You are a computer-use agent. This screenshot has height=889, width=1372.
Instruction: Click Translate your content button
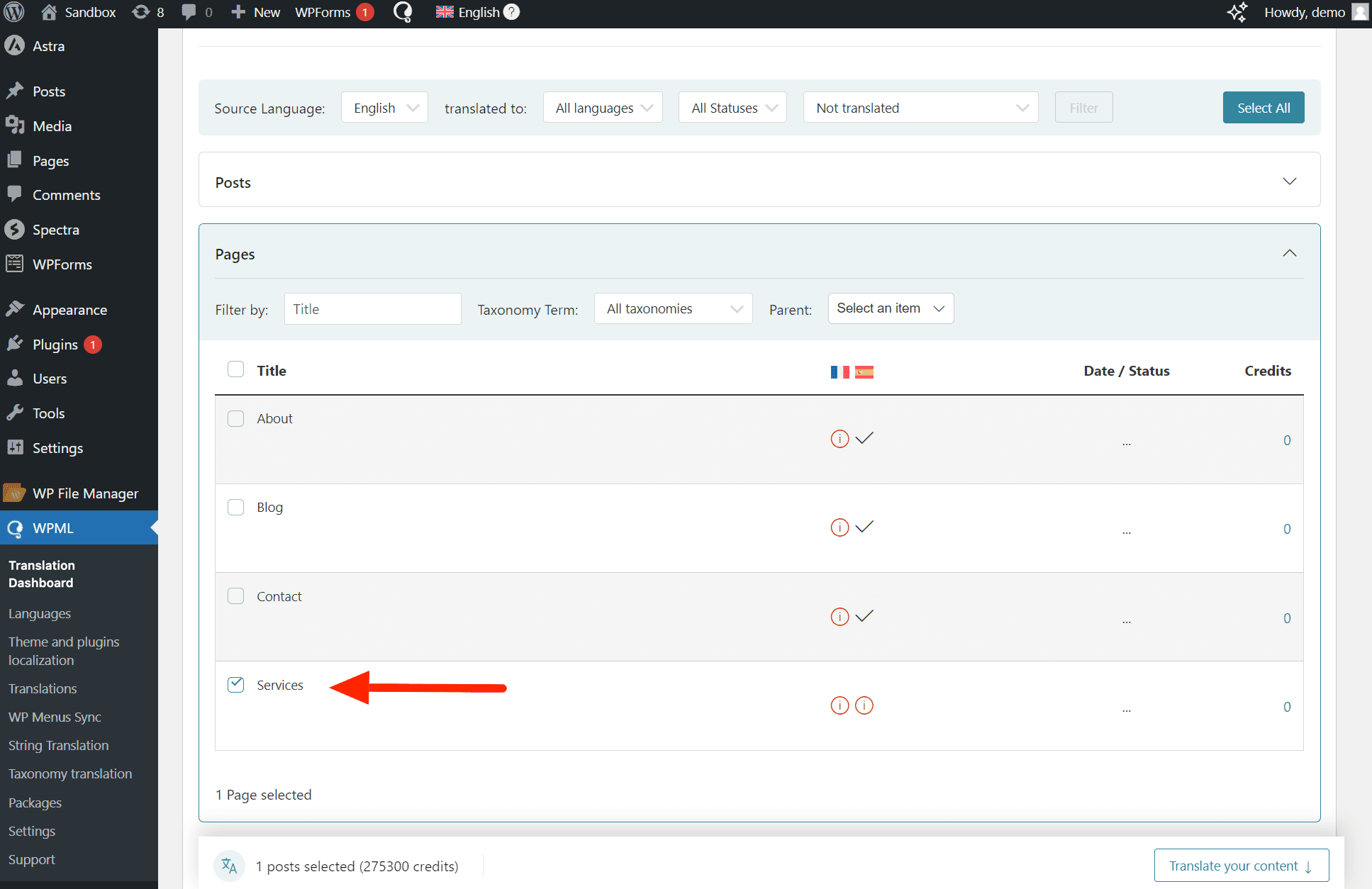pos(1242,866)
